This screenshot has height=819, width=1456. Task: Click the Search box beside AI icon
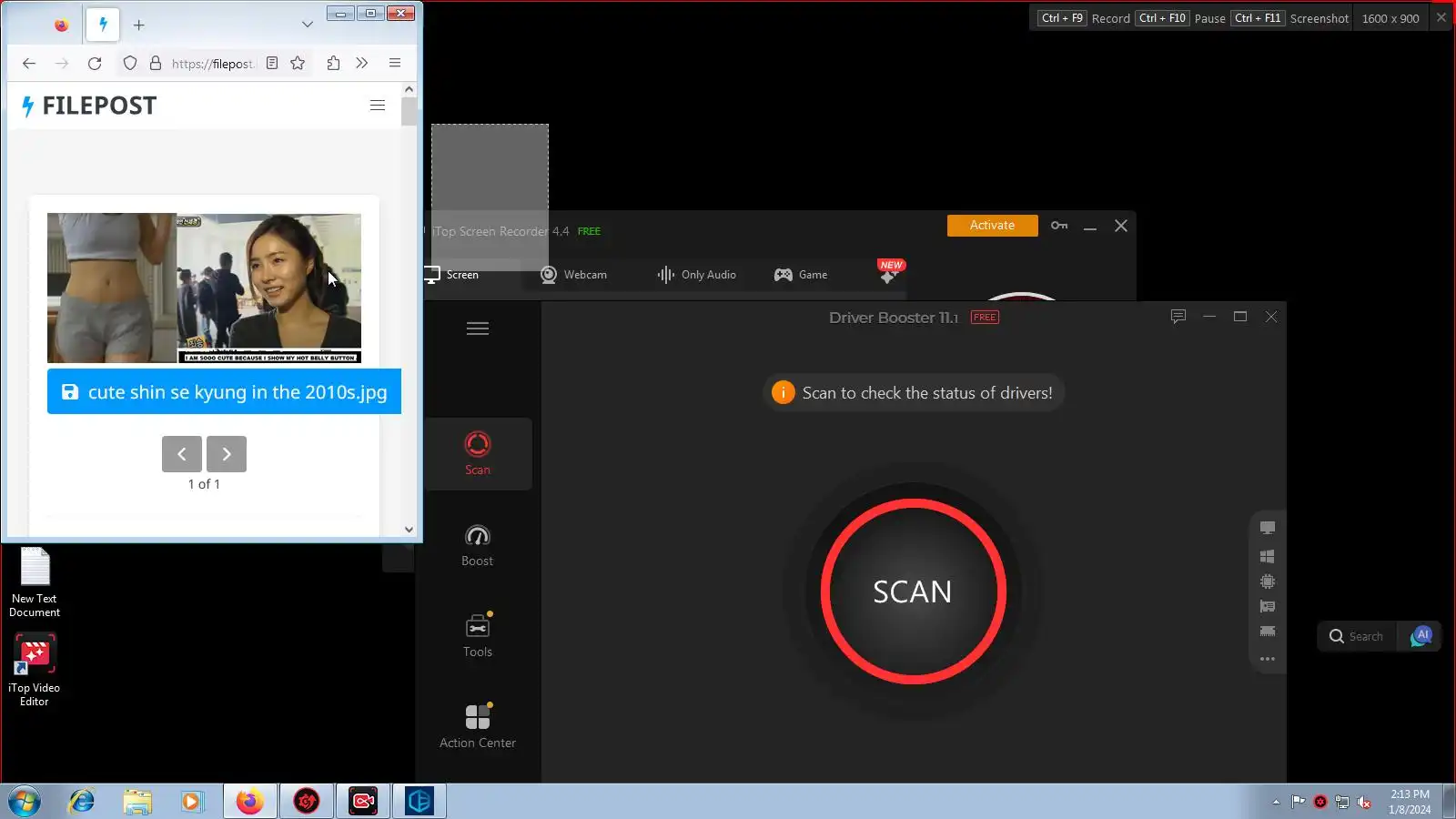pyautogui.click(x=1357, y=636)
